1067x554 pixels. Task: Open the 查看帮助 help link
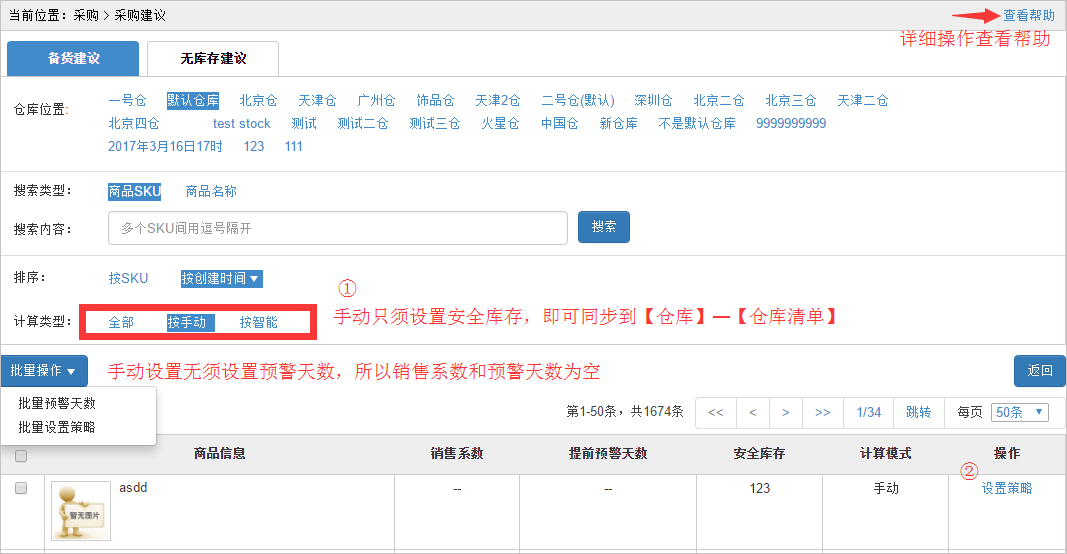pos(1028,16)
